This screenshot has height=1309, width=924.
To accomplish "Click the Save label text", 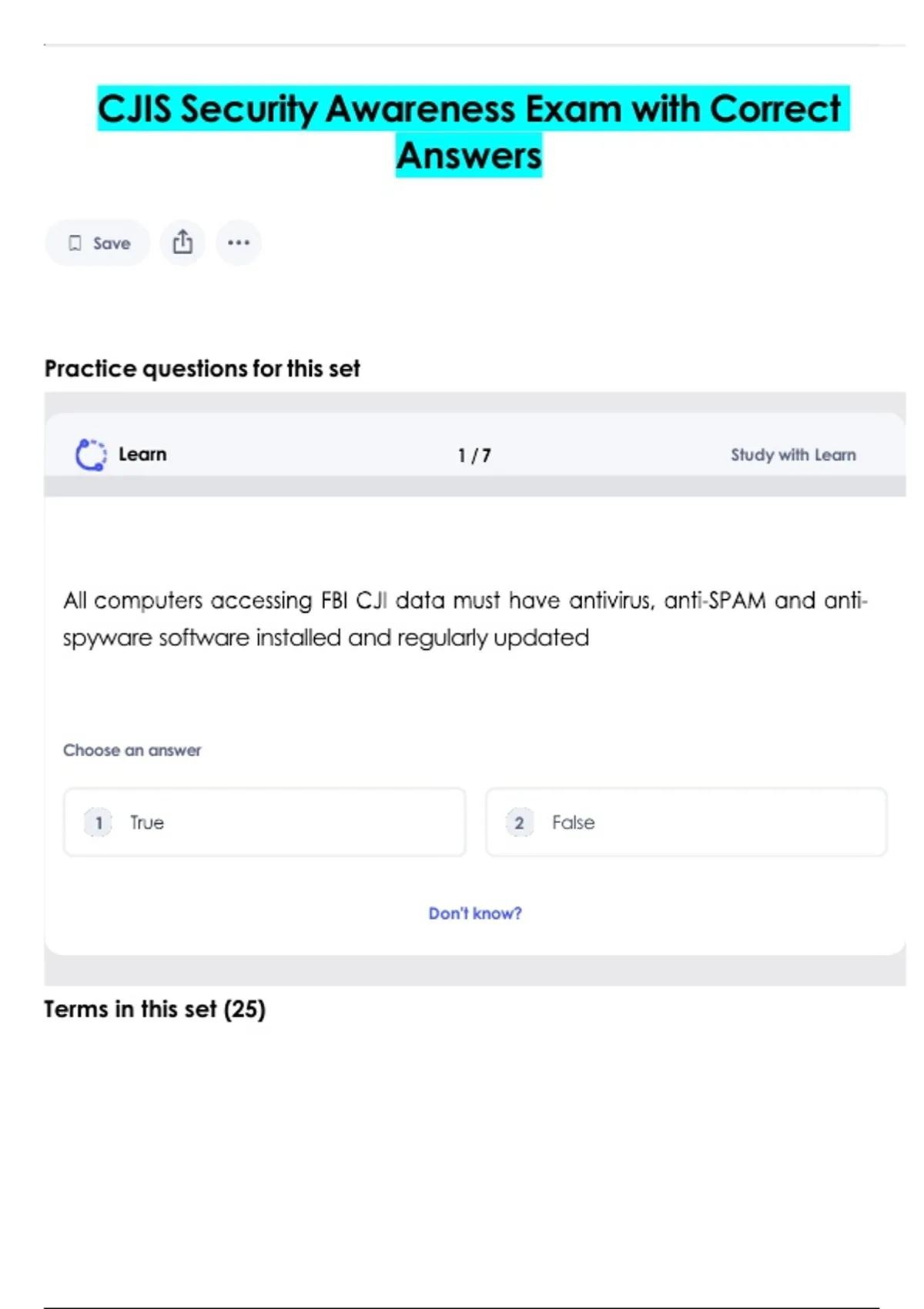I will pyautogui.click(x=112, y=243).
